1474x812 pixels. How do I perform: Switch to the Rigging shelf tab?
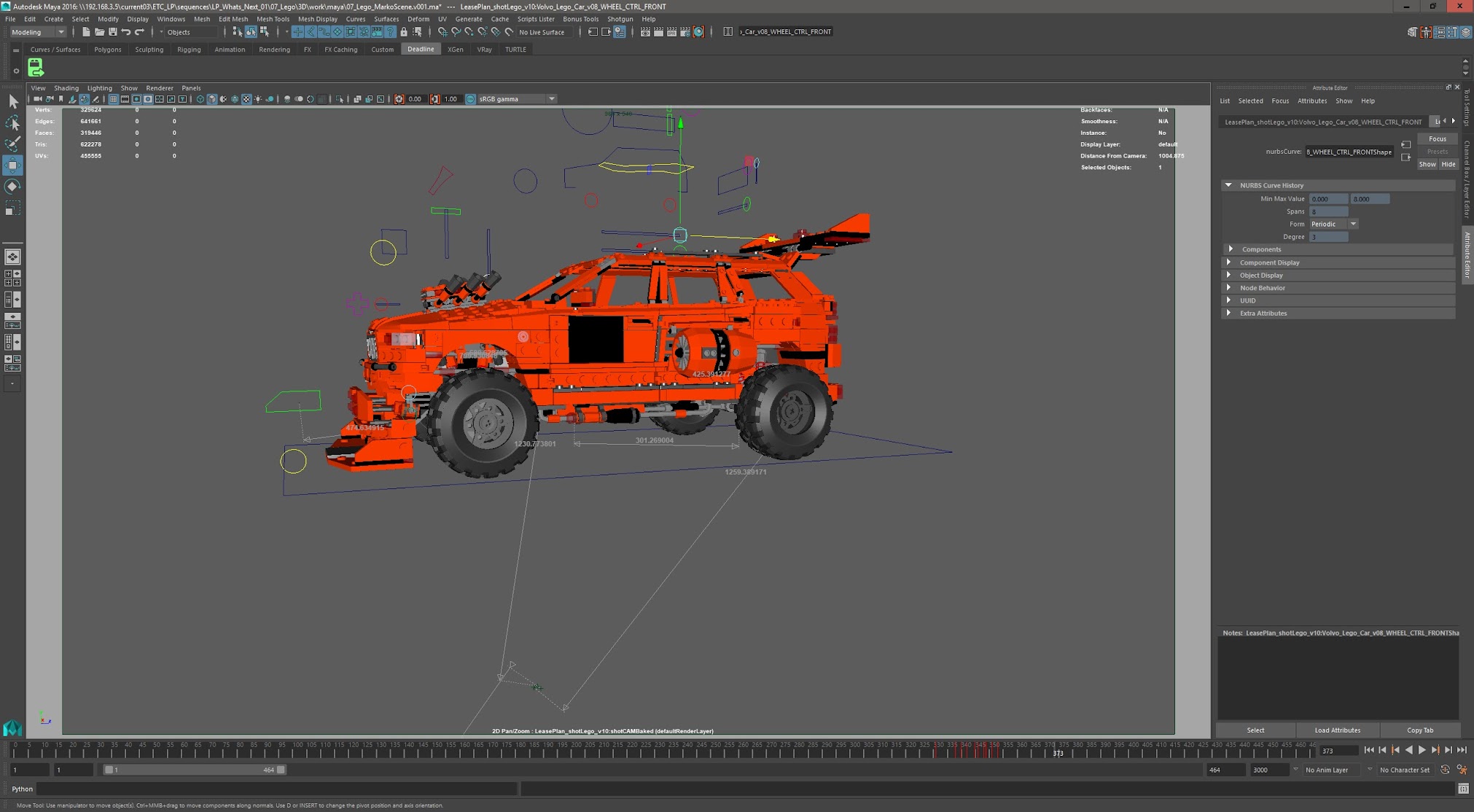tap(189, 50)
